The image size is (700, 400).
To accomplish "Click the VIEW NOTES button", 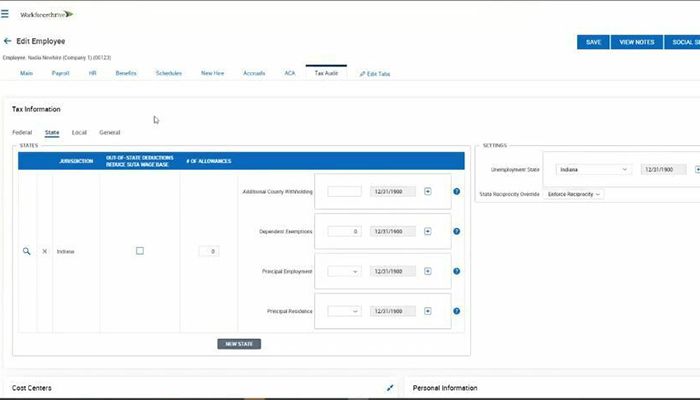I will tap(637, 42).
